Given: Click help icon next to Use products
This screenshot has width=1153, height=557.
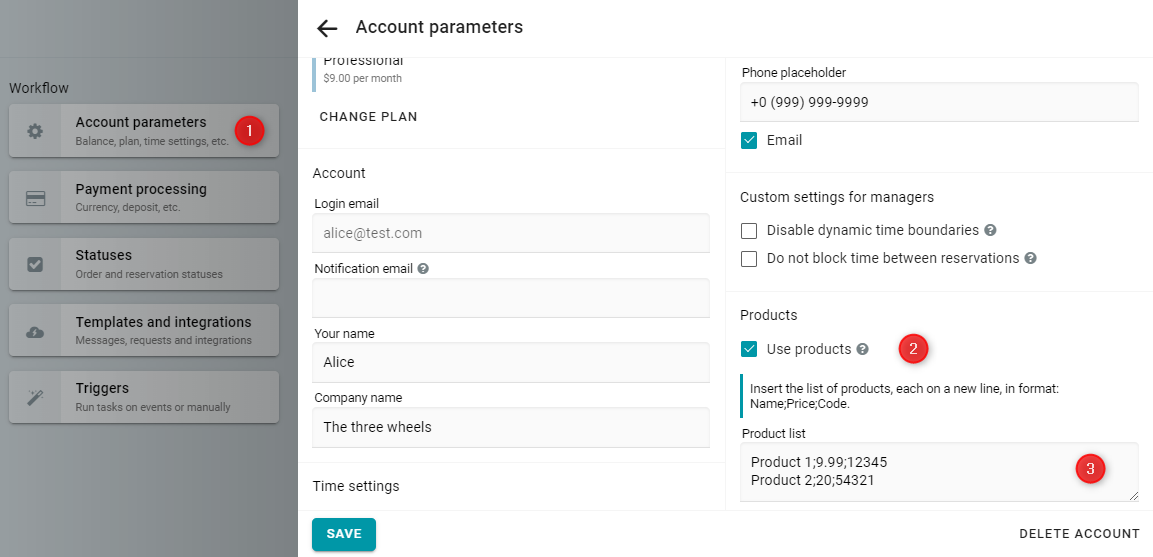Looking at the screenshot, I should click(x=863, y=349).
